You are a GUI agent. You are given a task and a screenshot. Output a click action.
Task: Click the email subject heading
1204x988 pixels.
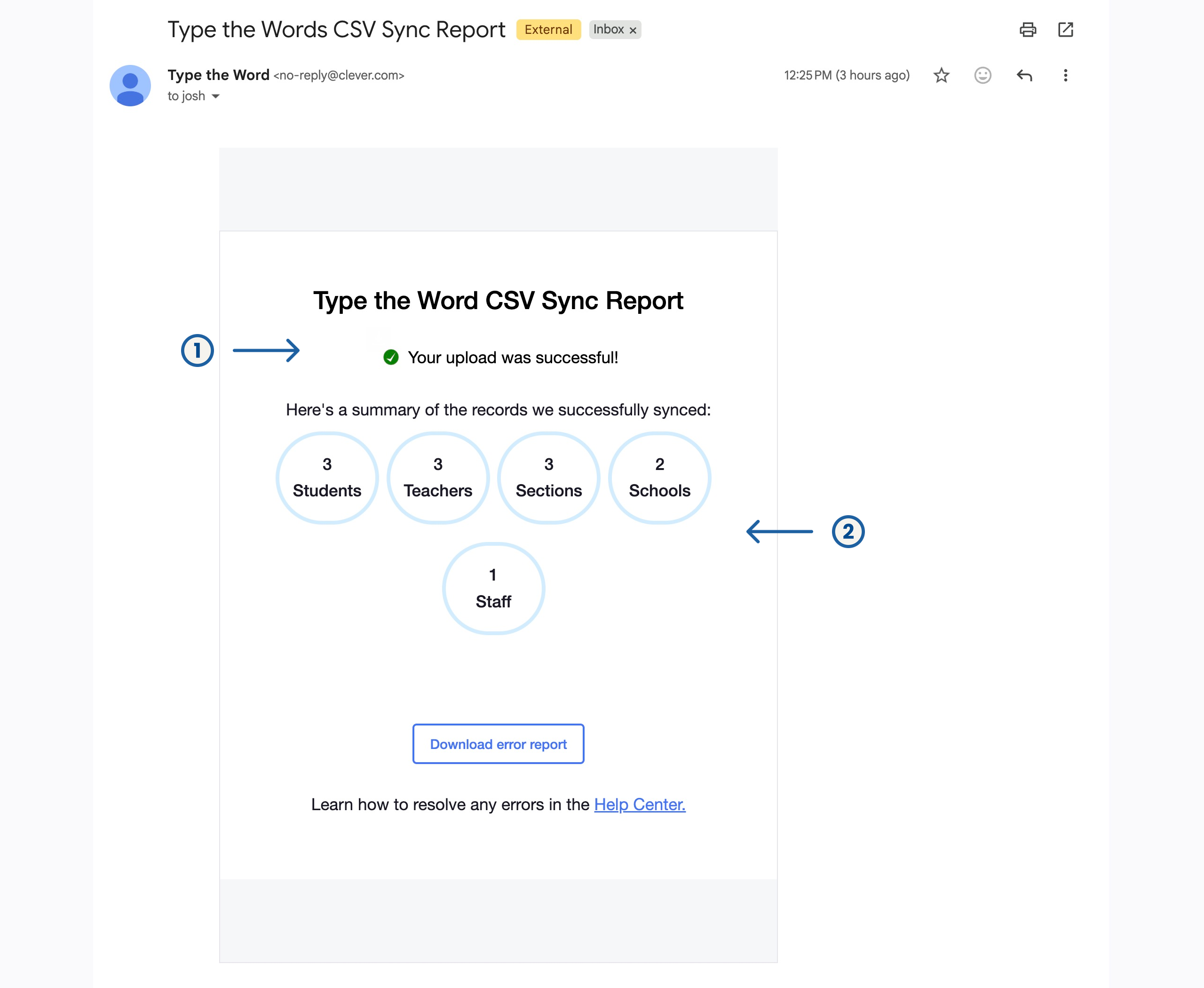point(336,30)
